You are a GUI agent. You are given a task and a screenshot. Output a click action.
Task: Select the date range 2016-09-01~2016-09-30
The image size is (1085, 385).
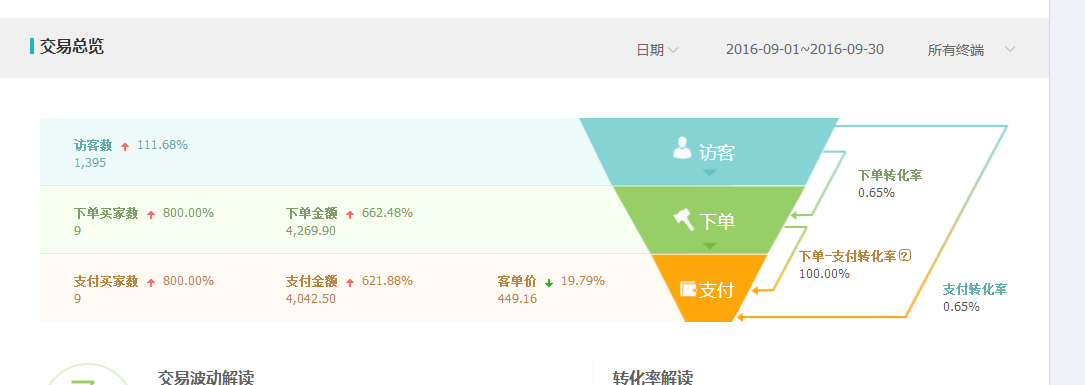(805, 49)
